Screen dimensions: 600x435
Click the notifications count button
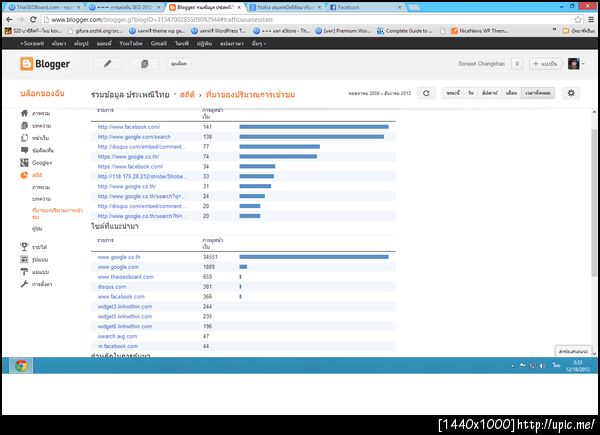click(517, 64)
